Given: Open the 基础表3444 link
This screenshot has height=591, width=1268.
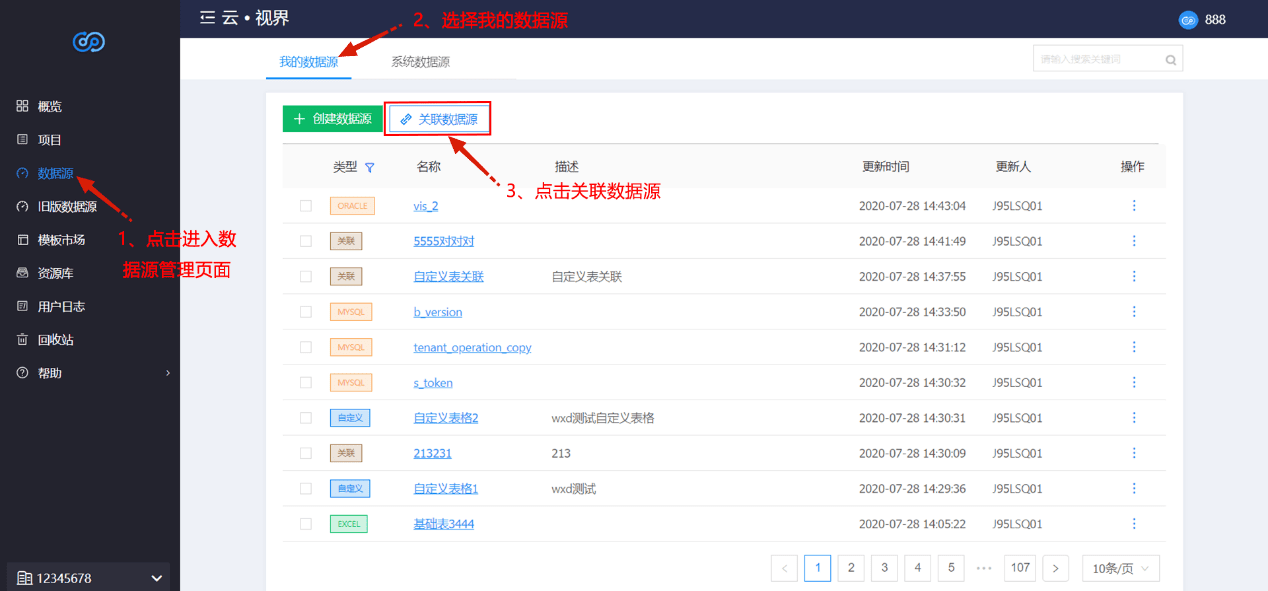Looking at the screenshot, I should (x=444, y=524).
